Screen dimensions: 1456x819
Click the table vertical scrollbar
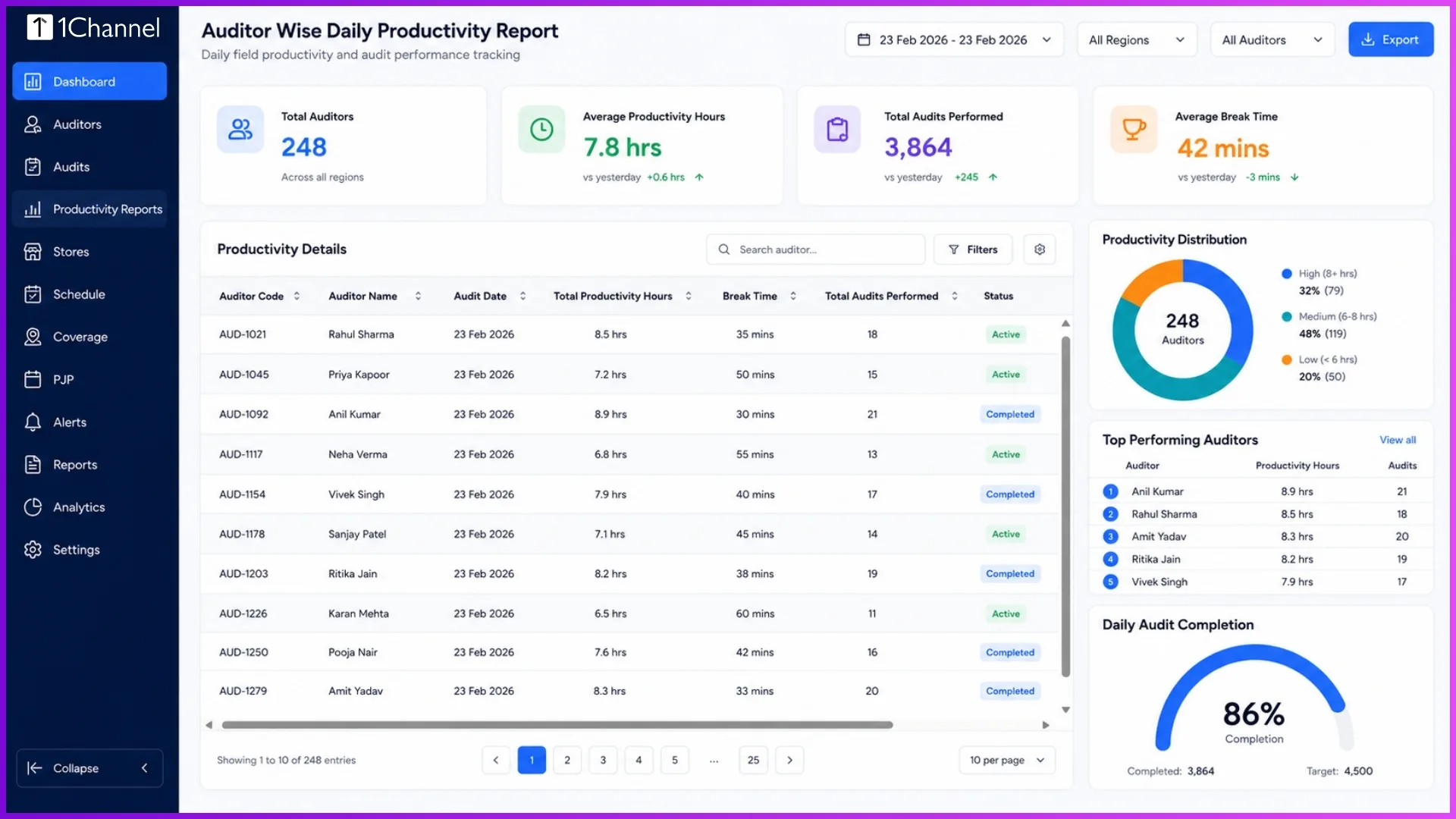1065,507
